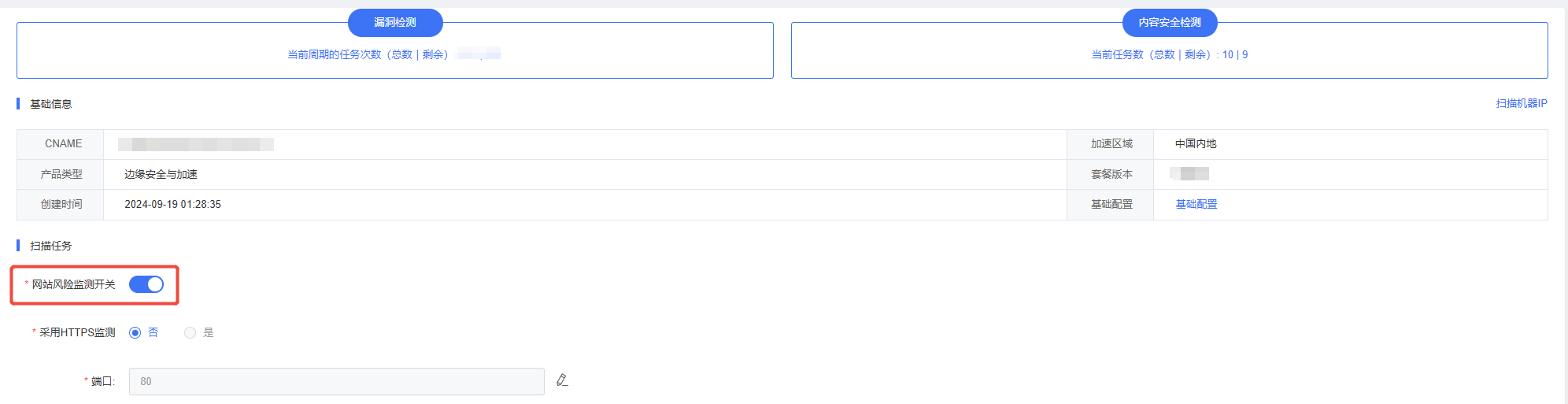Click the pencil edit icon beside port field
1568x404 pixels.
pyautogui.click(x=562, y=380)
